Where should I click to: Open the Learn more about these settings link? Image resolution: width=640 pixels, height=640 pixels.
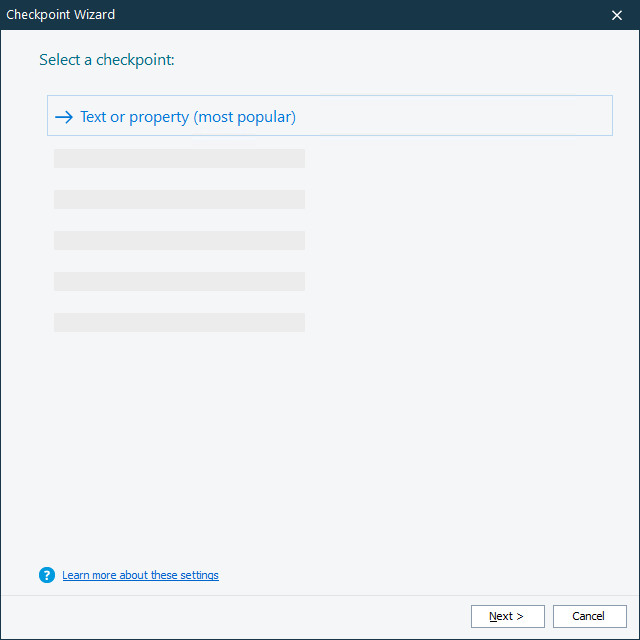[x=140, y=575]
